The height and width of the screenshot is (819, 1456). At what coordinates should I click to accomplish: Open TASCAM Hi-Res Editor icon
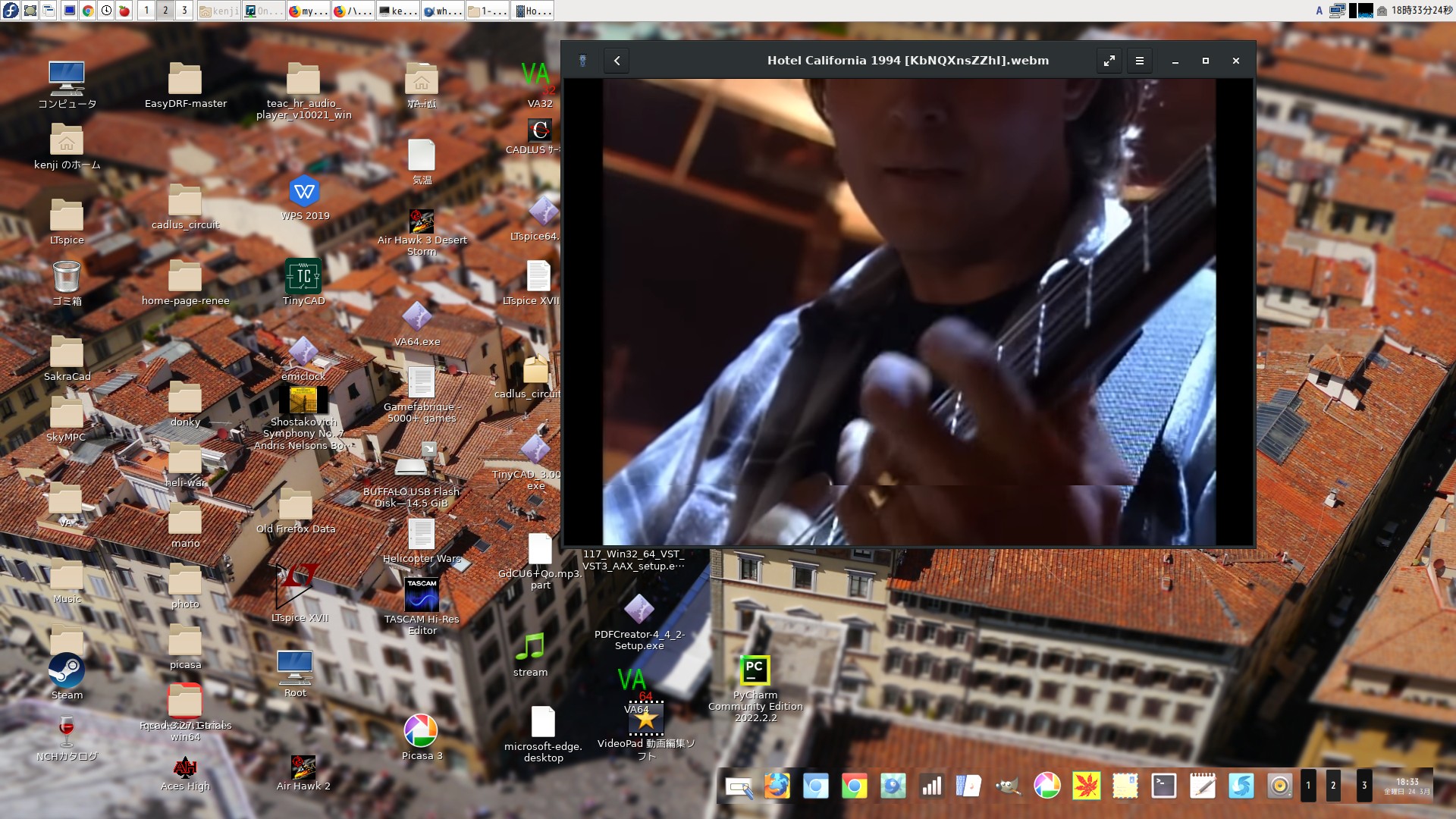[422, 595]
